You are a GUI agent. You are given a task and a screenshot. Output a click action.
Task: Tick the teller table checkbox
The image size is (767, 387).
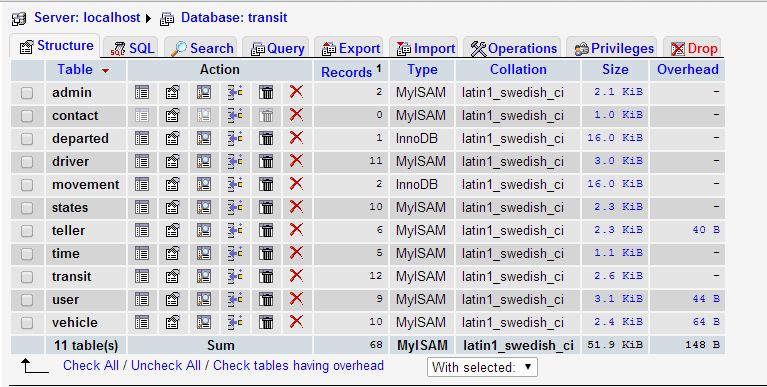click(27, 231)
